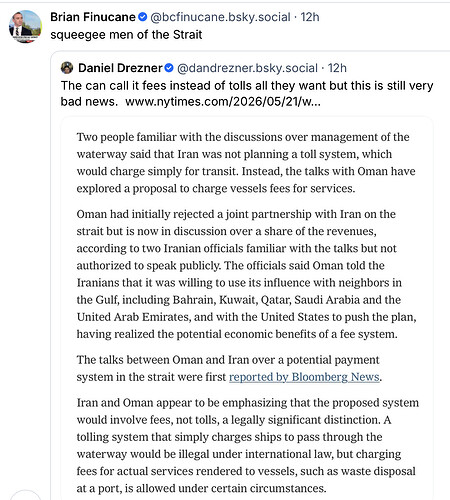This screenshot has width=450, height=500.
Task: Click the 12h timestamp on Brian Finucane's post
Action: click(310, 17)
